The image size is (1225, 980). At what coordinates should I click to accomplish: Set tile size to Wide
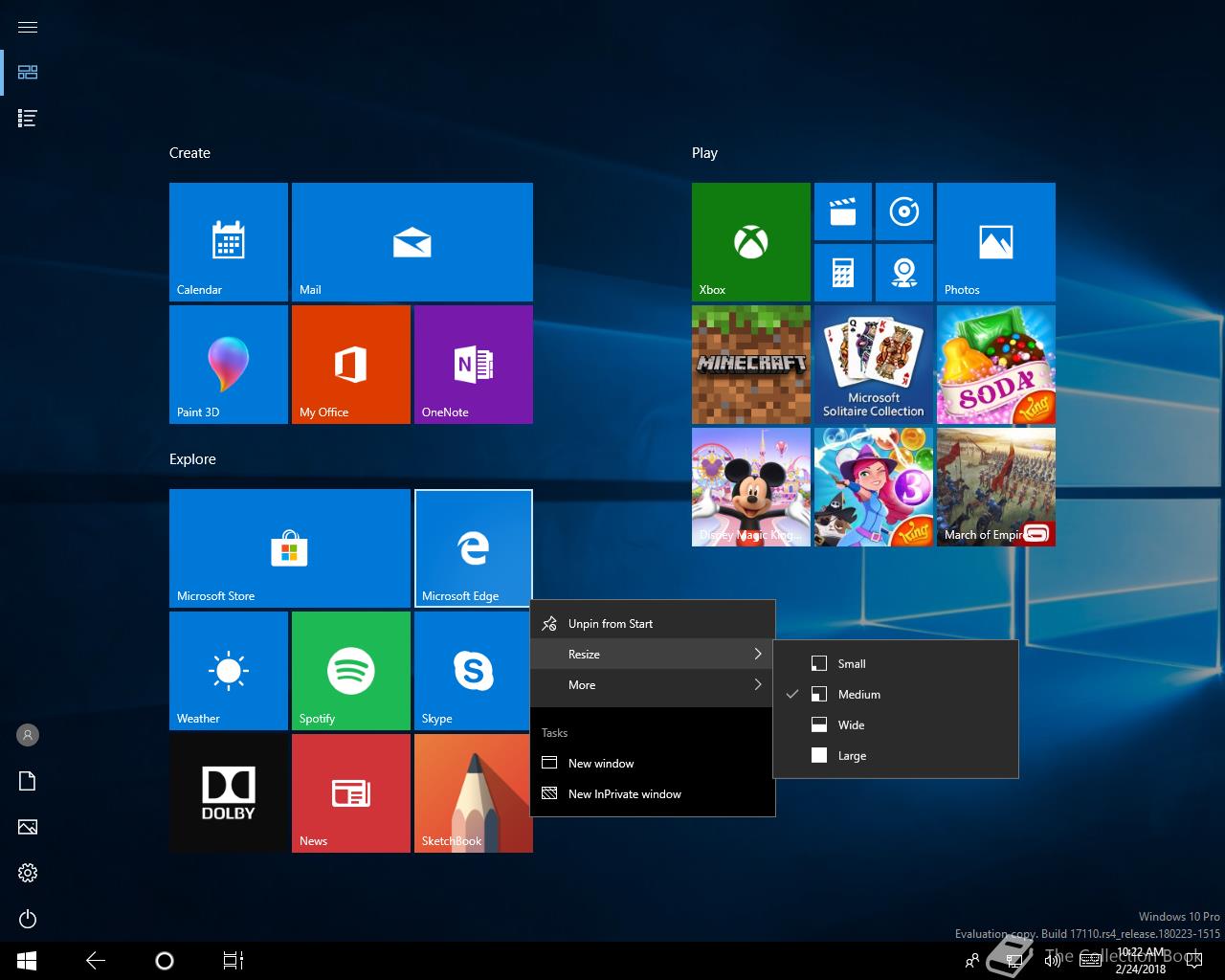[896, 725]
